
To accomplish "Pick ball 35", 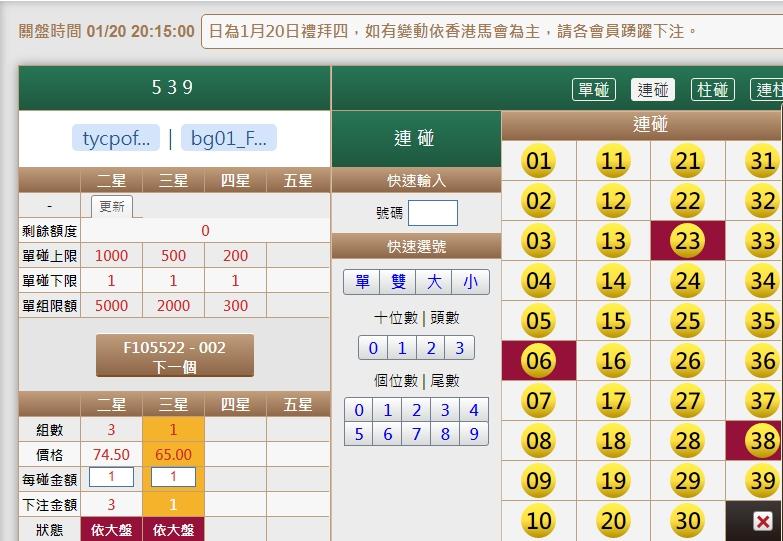I will [x=763, y=321].
